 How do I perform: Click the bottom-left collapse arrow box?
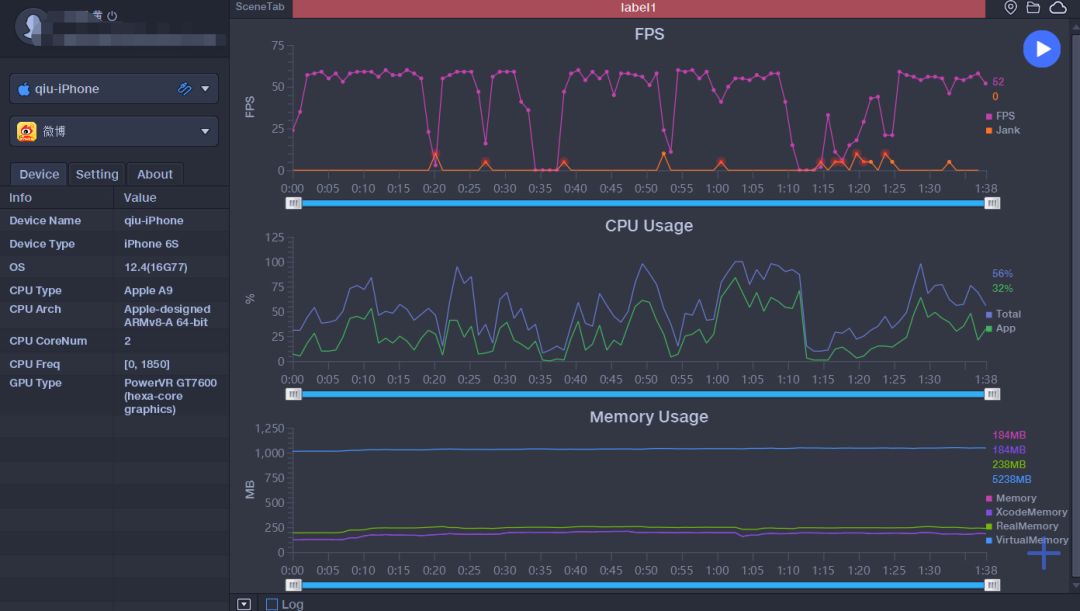(x=244, y=604)
